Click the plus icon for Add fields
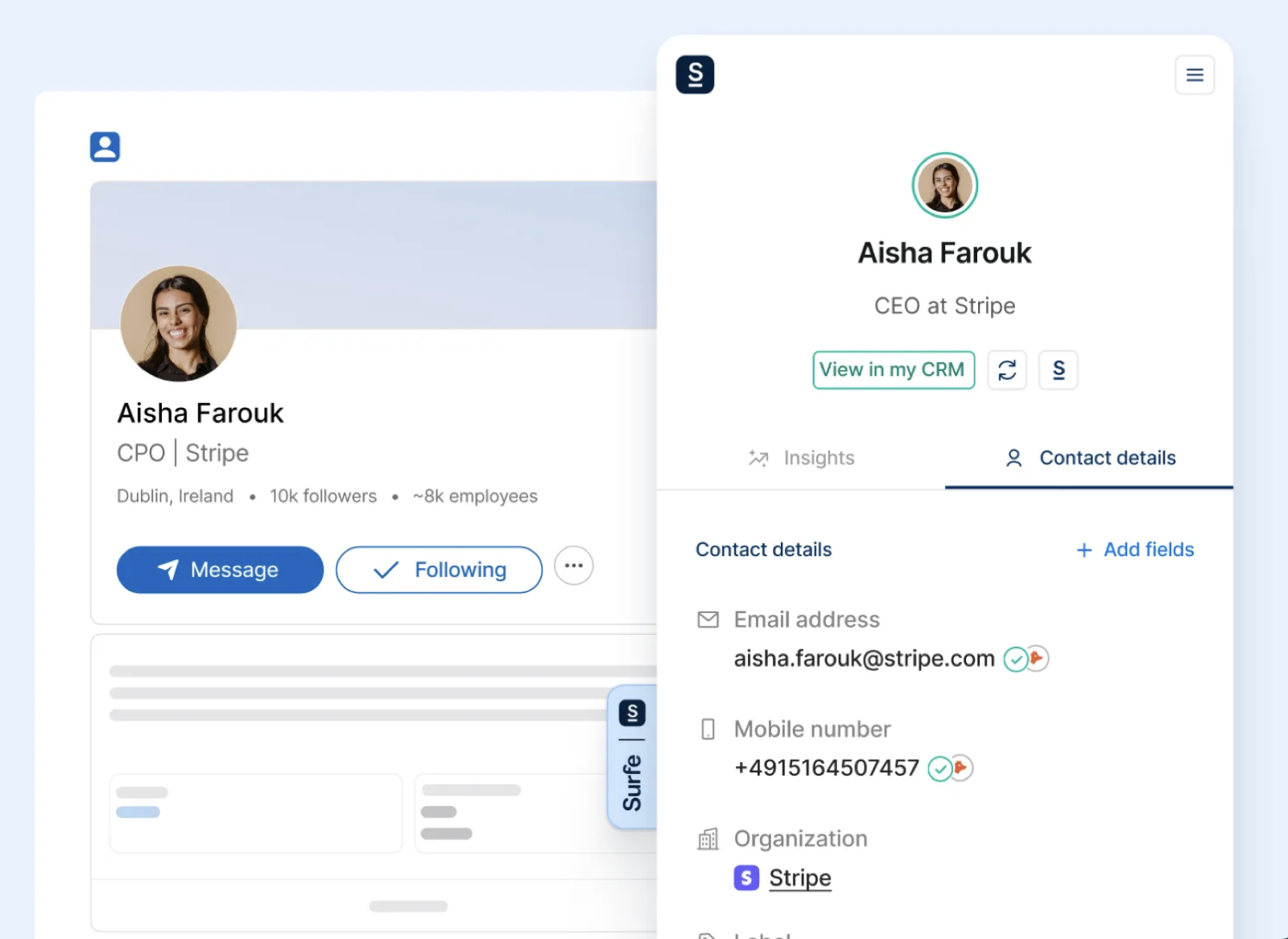This screenshot has height=939, width=1288. click(x=1084, y=550)
